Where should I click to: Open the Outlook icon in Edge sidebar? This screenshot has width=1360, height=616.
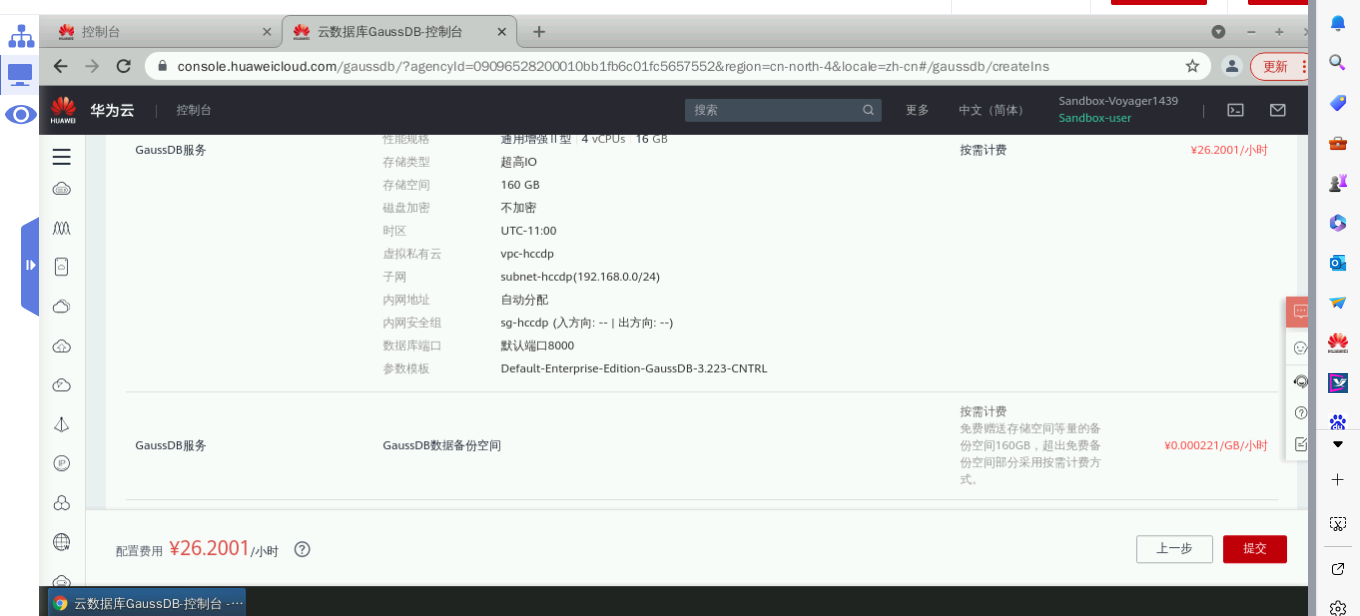tap(1338, 263)
